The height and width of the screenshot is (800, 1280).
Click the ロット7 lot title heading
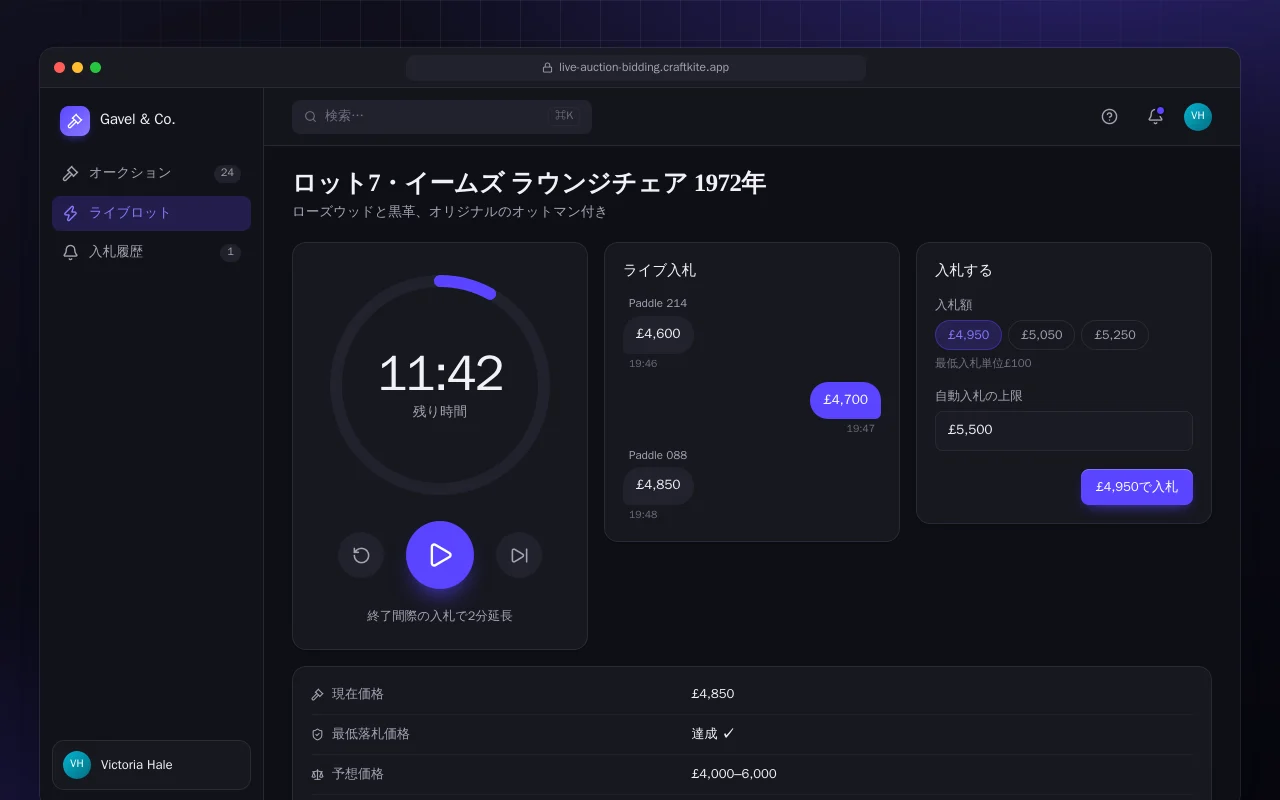529,183
